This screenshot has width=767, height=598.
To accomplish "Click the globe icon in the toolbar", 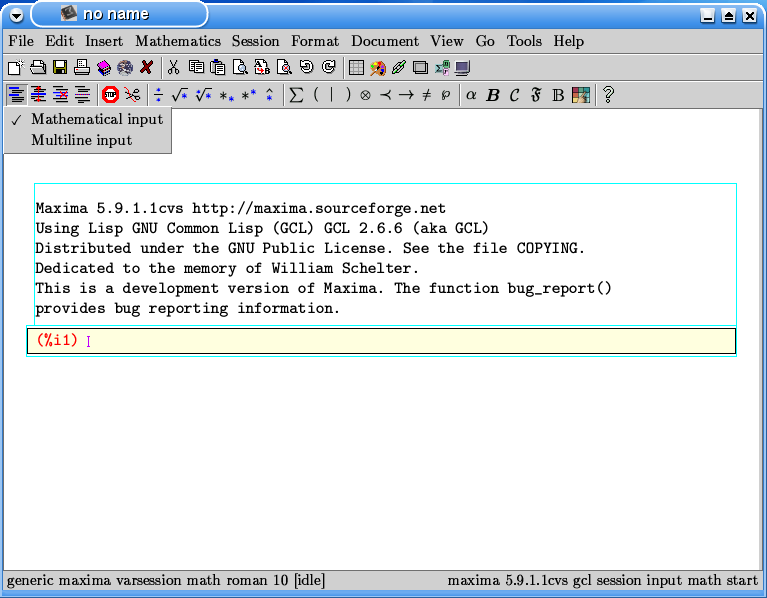I will pyautogui.click(x=125, y=67).
